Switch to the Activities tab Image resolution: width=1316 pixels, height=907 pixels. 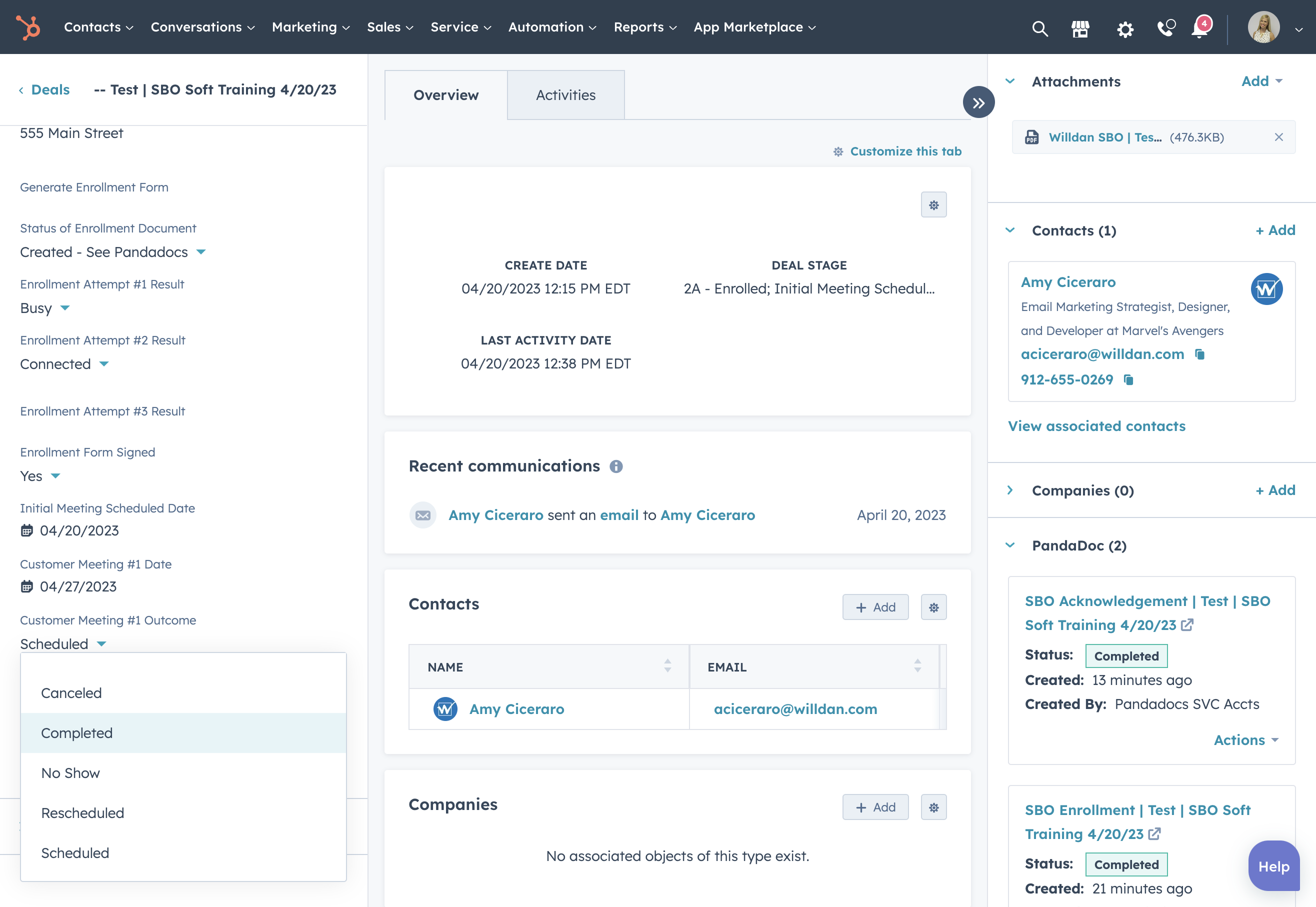[x=566, y=95]
